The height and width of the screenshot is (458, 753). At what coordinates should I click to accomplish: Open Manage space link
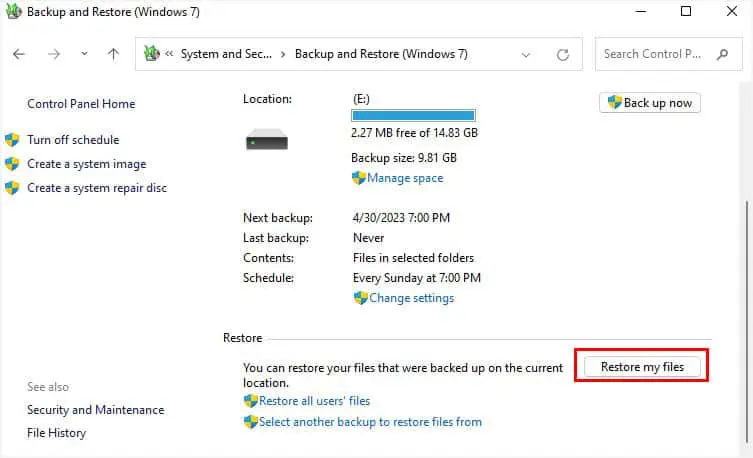pyautogui.click(x=405, y=178)
